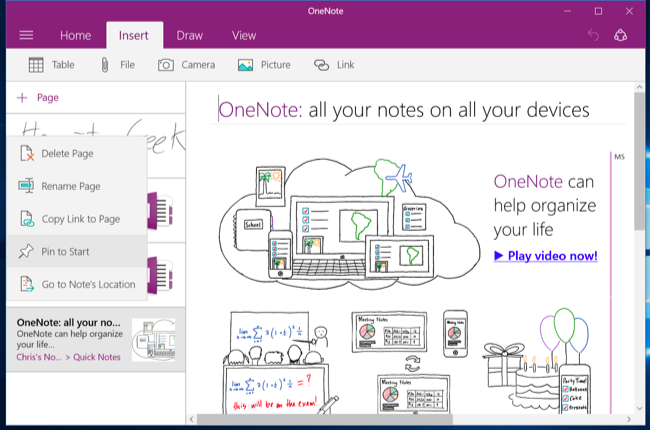This screenshot has height=430, width=650.
Task: Click the vertical scrollbar up arrow
Action: (639, 87)
